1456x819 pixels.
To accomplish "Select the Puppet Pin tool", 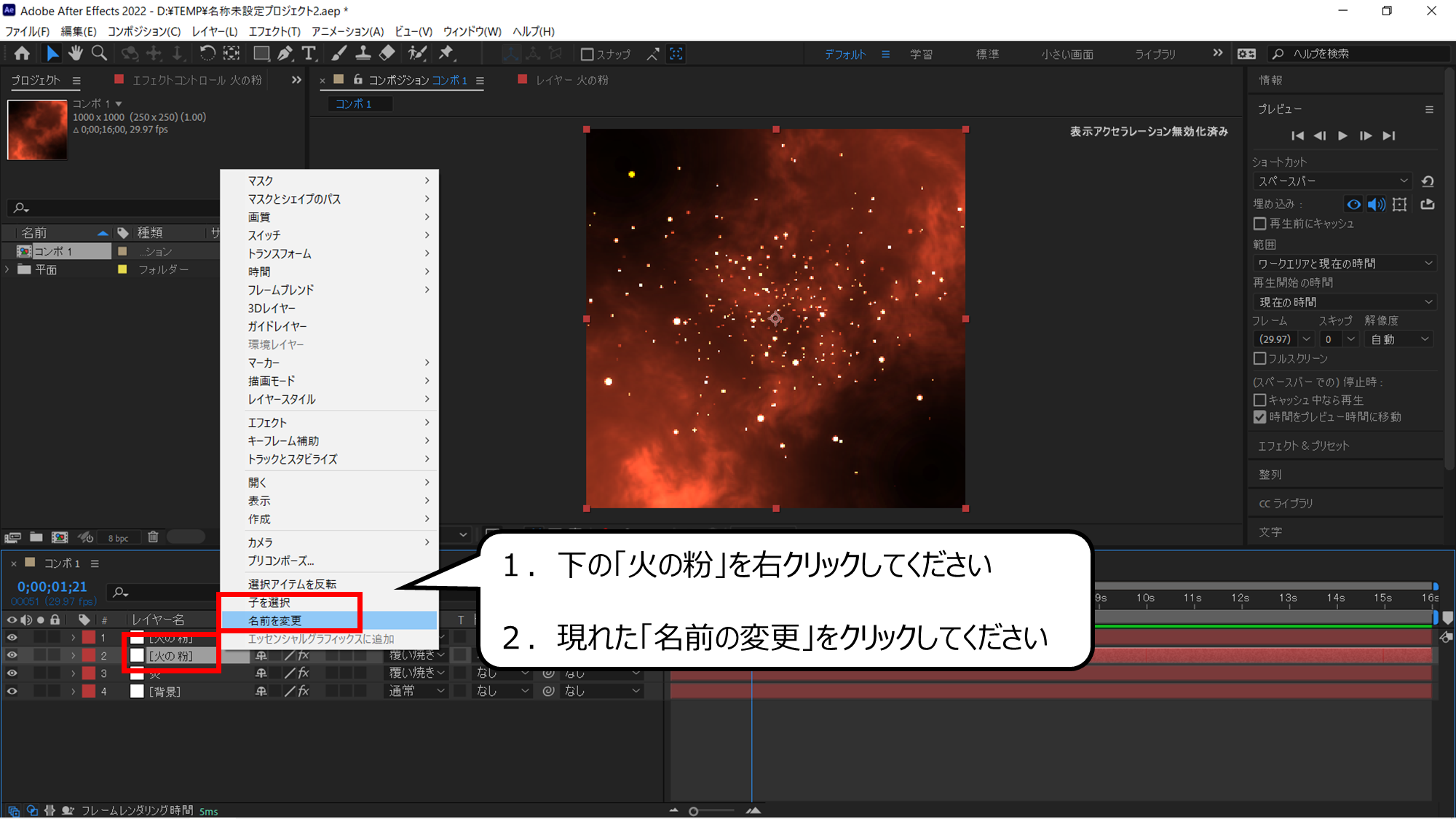I will [446, 53].
